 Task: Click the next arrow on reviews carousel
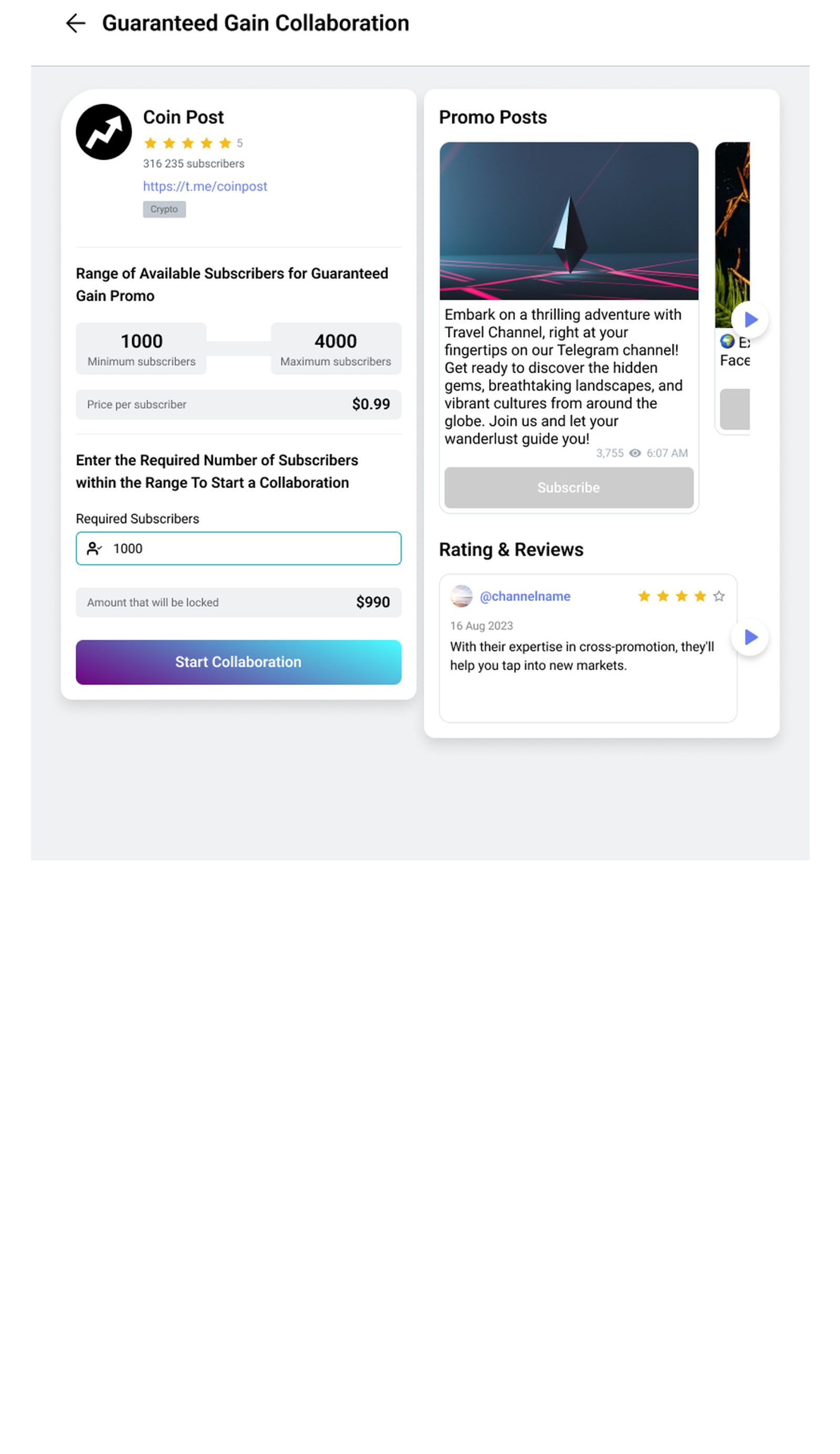pos(750,637)
